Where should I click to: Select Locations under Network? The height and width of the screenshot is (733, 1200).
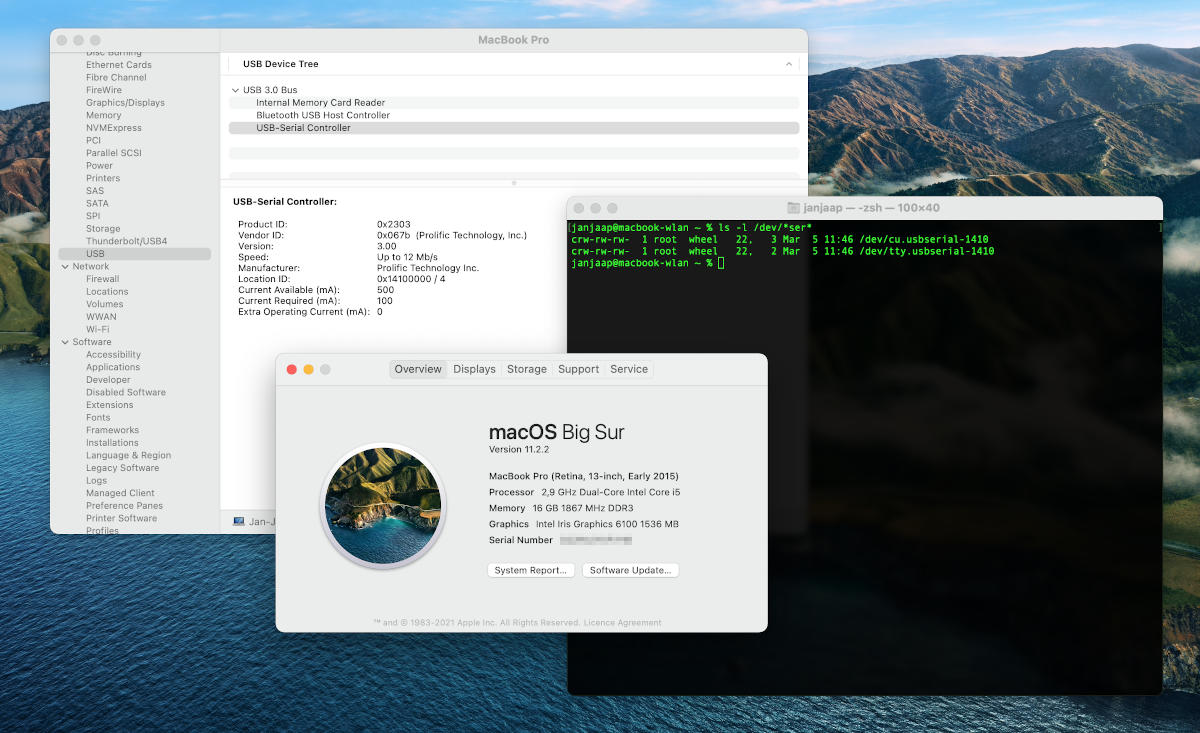tap(107, 292)
